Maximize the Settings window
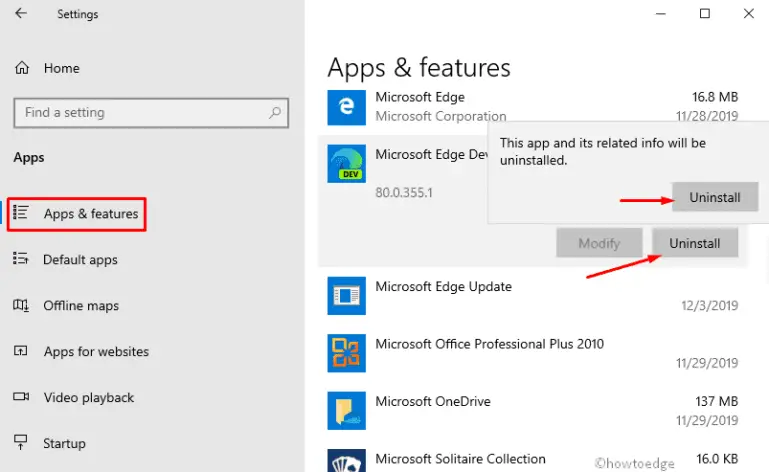Screen dimensions: 769x472 [705, 14]
